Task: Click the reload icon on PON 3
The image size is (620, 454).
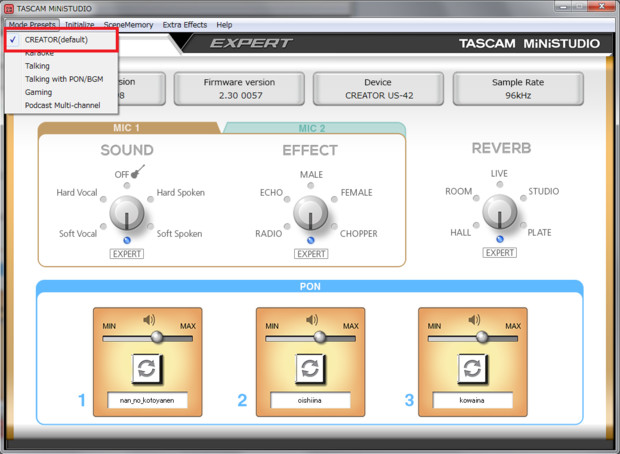Action: 472,369
